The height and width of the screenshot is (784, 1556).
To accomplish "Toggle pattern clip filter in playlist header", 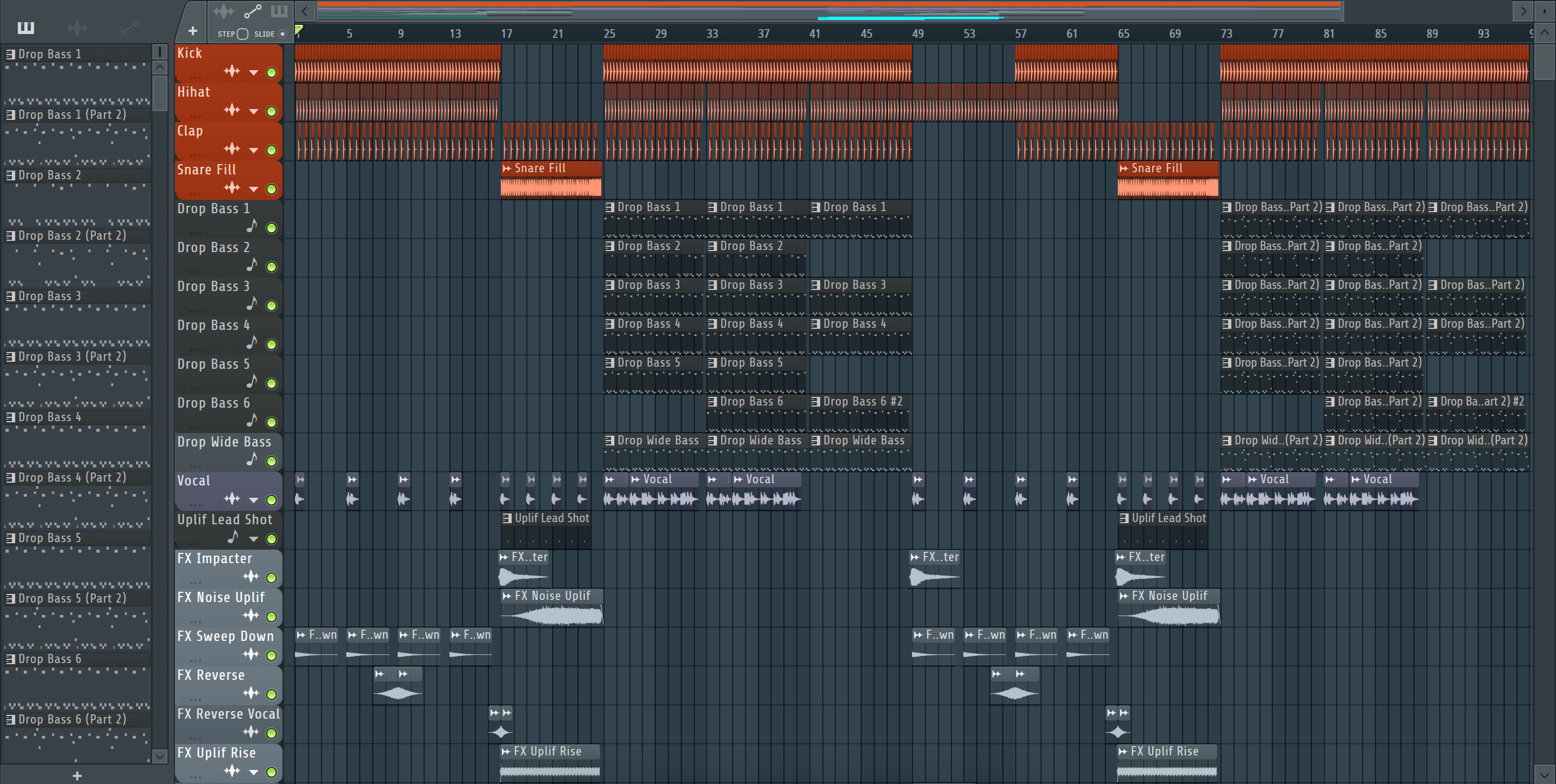I will (279, 11).
